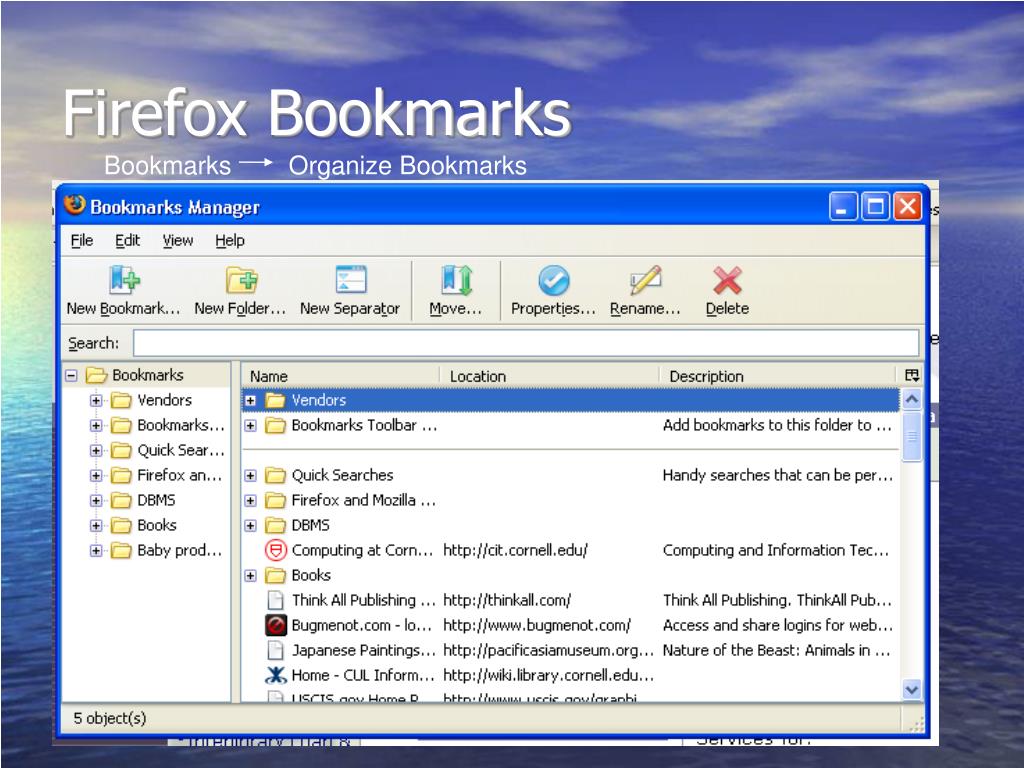
Task: Click 'Add bookmarks to this folder to ...' description
Action: [x=777, y=425]
